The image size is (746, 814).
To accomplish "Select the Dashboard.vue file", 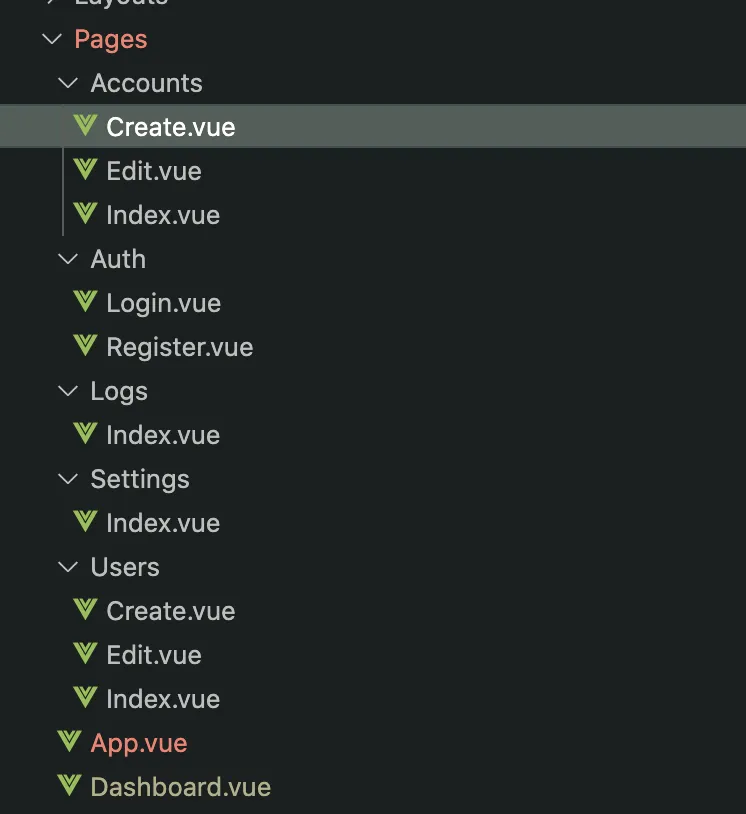I will (x=180, y=787).
